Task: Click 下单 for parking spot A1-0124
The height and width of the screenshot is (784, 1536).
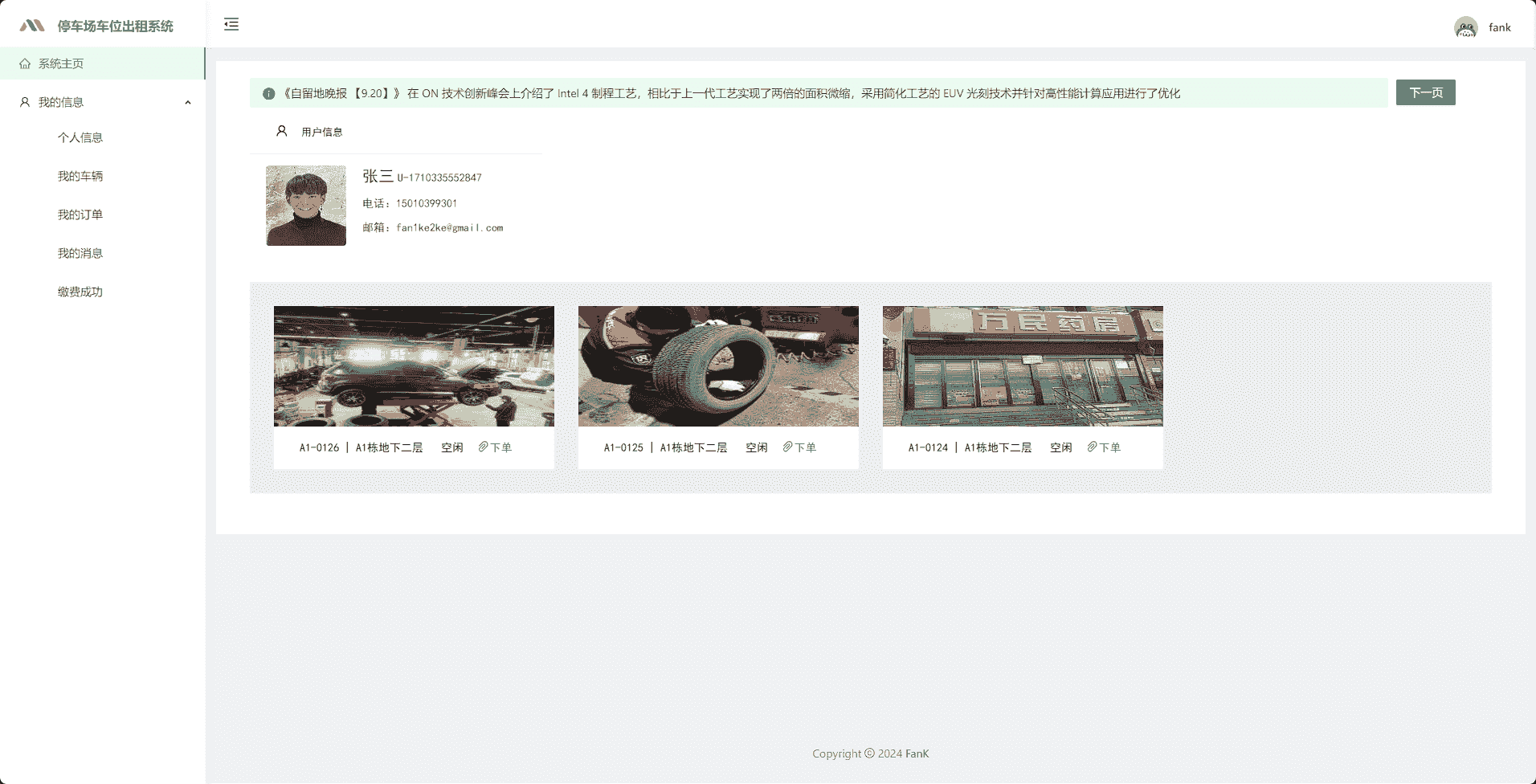Action: pos(1110,447)
